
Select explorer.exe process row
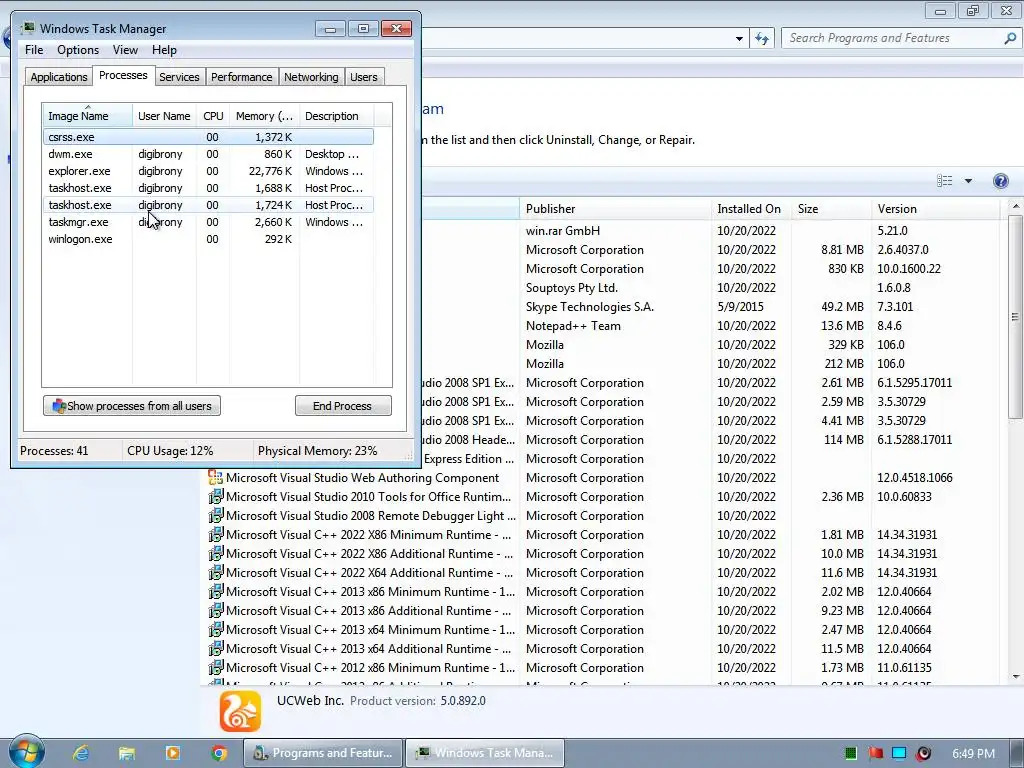(208, 171)
